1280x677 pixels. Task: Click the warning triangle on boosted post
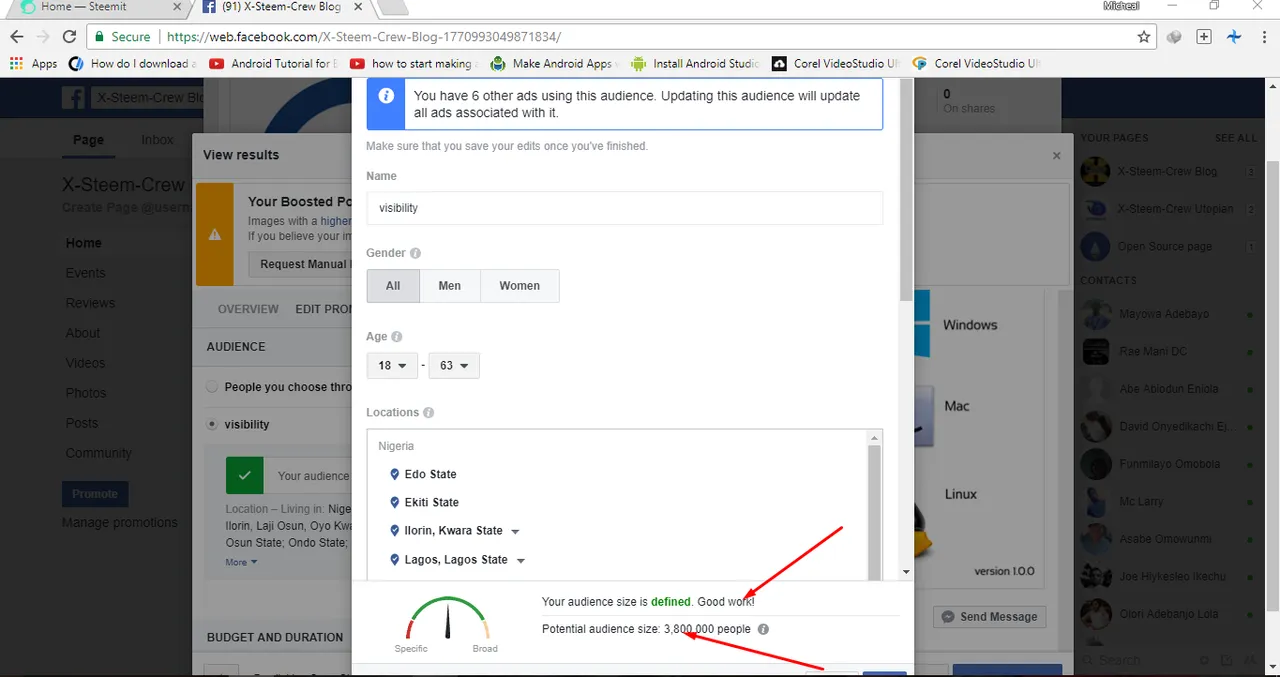click(x=214, y=235)
